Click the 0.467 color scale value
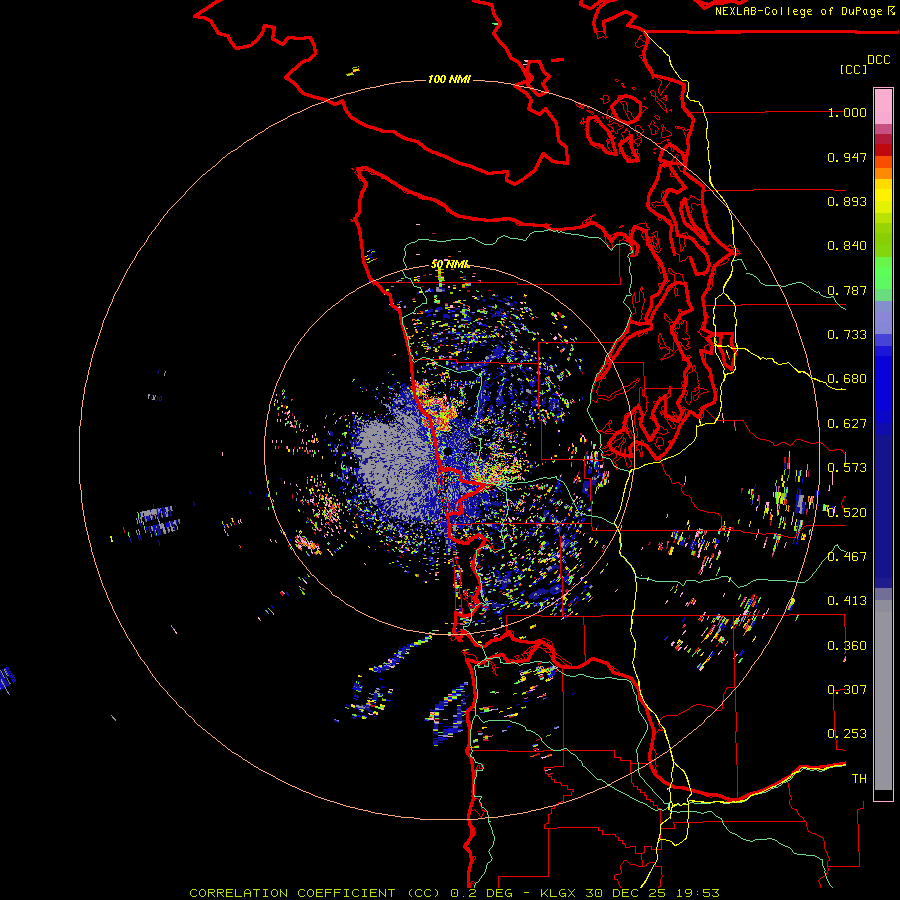This screenshot has width=900, height=900. click(x=847, y=557)
